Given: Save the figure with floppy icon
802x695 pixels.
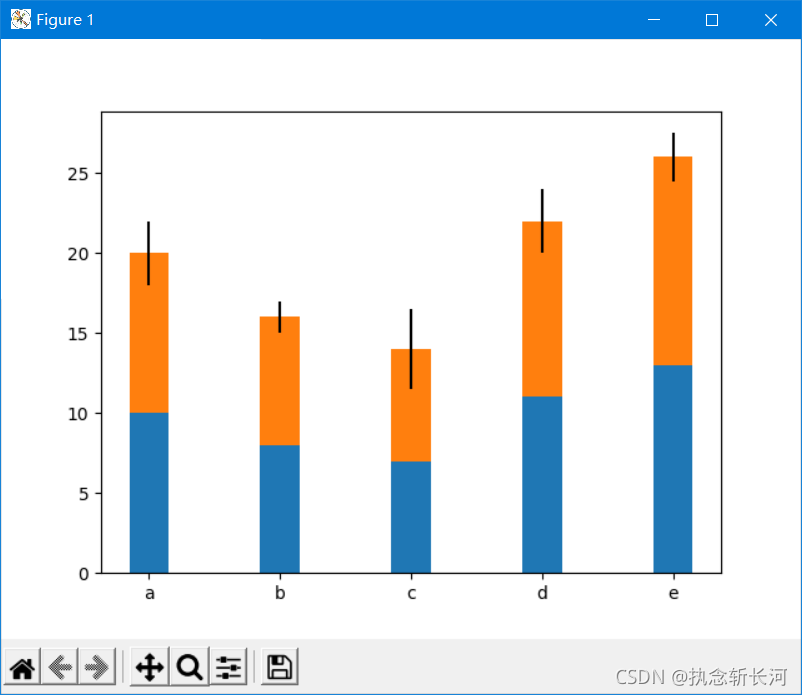Looking at the screenshot, I should click(279, 667).
